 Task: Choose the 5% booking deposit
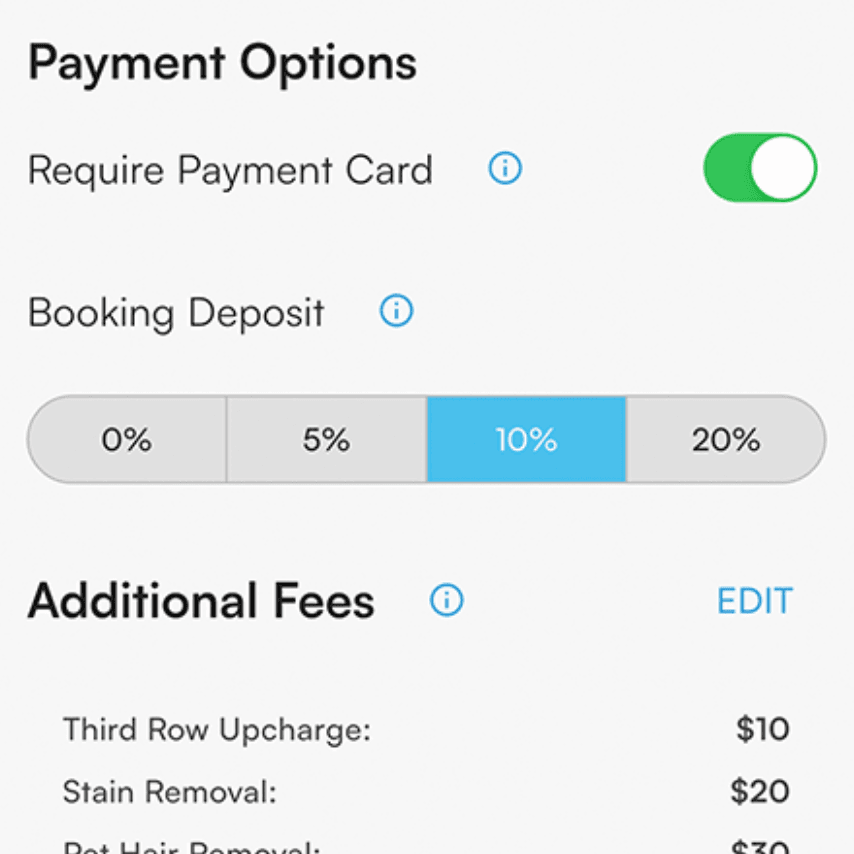pyautogui.click(x=326, y=439)
